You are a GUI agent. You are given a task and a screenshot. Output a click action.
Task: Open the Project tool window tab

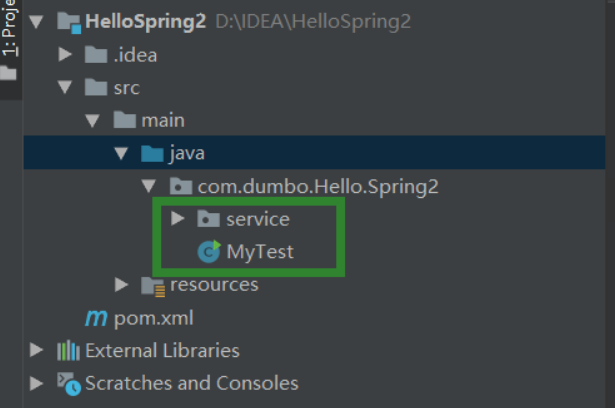(x=9, y=28)
